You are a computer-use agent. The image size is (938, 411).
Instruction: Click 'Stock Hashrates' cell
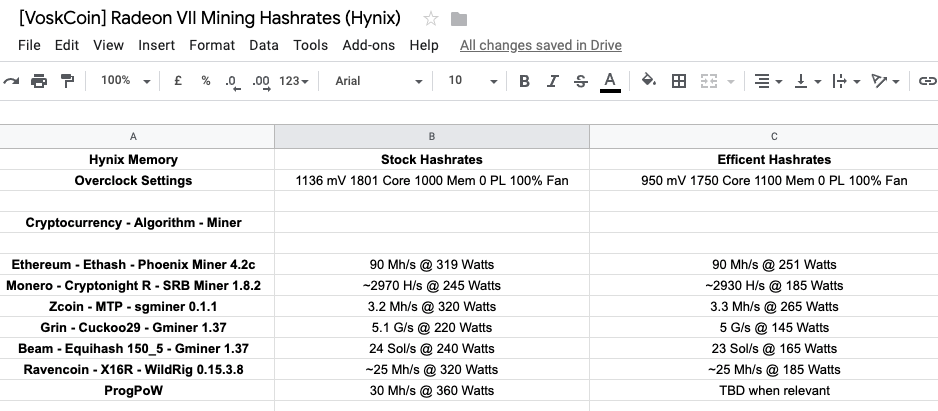(x=431, y=160)
